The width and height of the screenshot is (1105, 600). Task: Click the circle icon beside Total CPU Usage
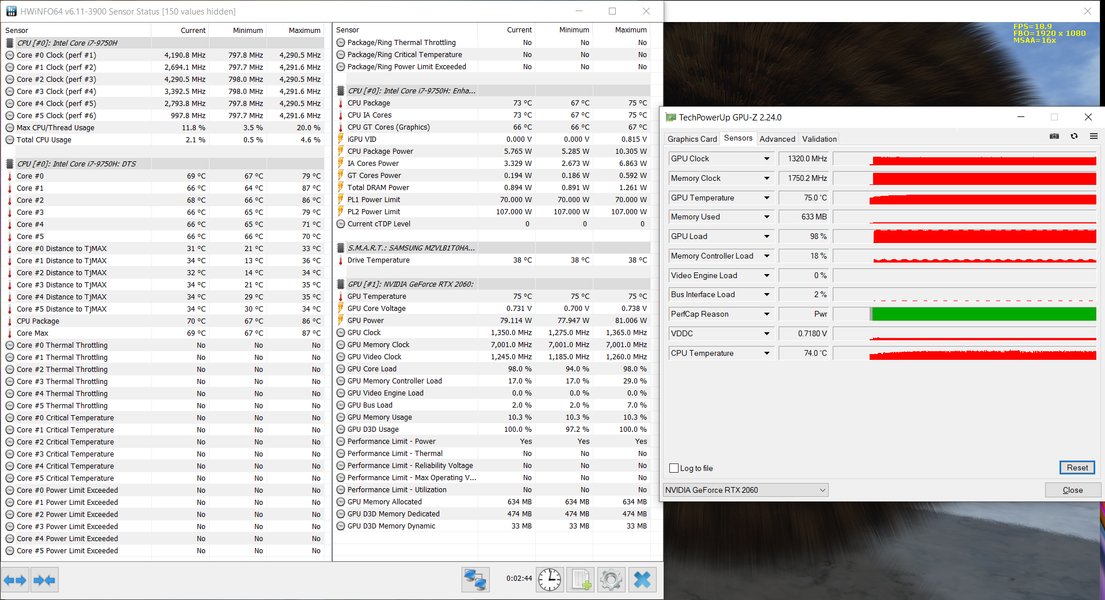10,140
